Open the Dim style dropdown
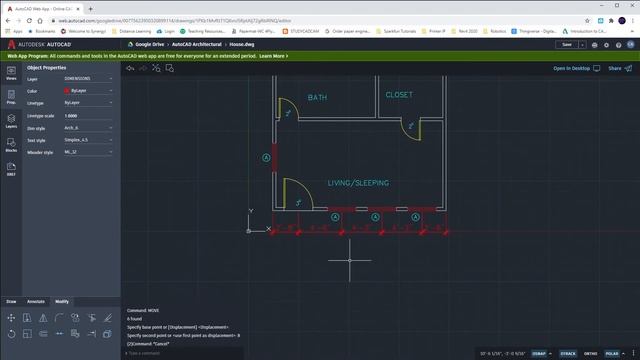This screenshot has height=360, width=640. (x=88, y=128)
